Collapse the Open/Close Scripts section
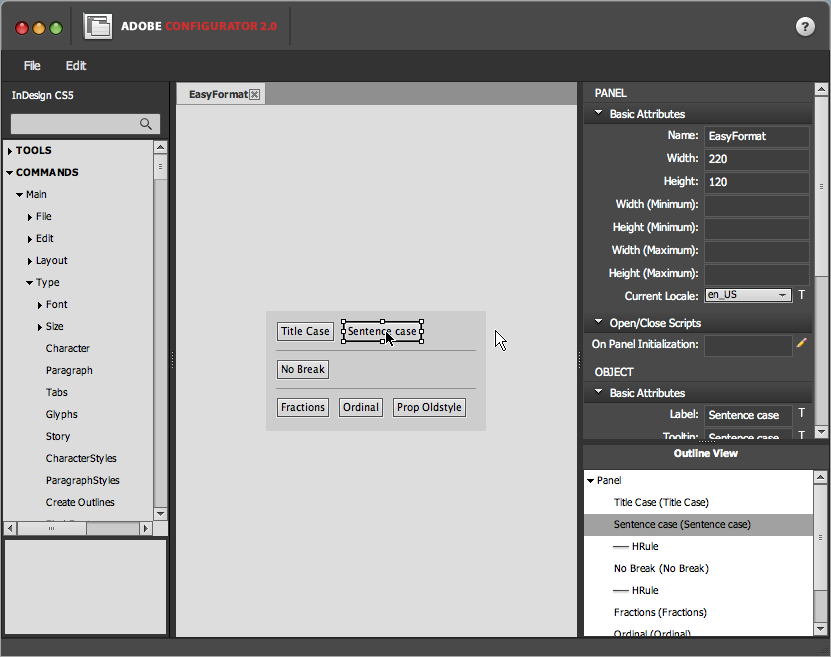The height and width of the screenshot is (657, 831). click(x=598, y=322)
